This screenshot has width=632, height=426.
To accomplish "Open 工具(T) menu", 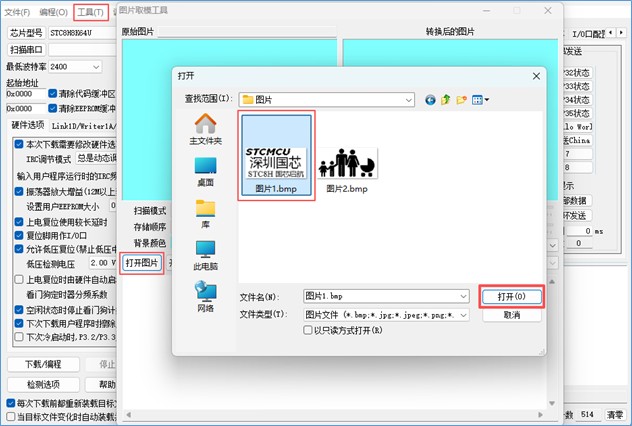I will pyautogui.click(x=91, y=12).
